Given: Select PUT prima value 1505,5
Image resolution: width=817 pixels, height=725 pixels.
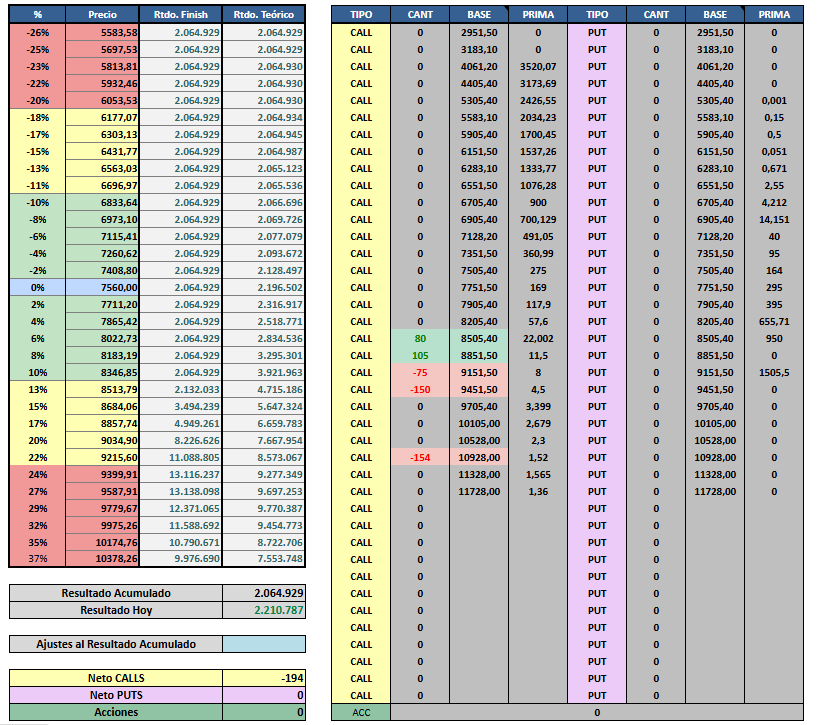Looking at the screenshot, I should click(x=774, y=373).
